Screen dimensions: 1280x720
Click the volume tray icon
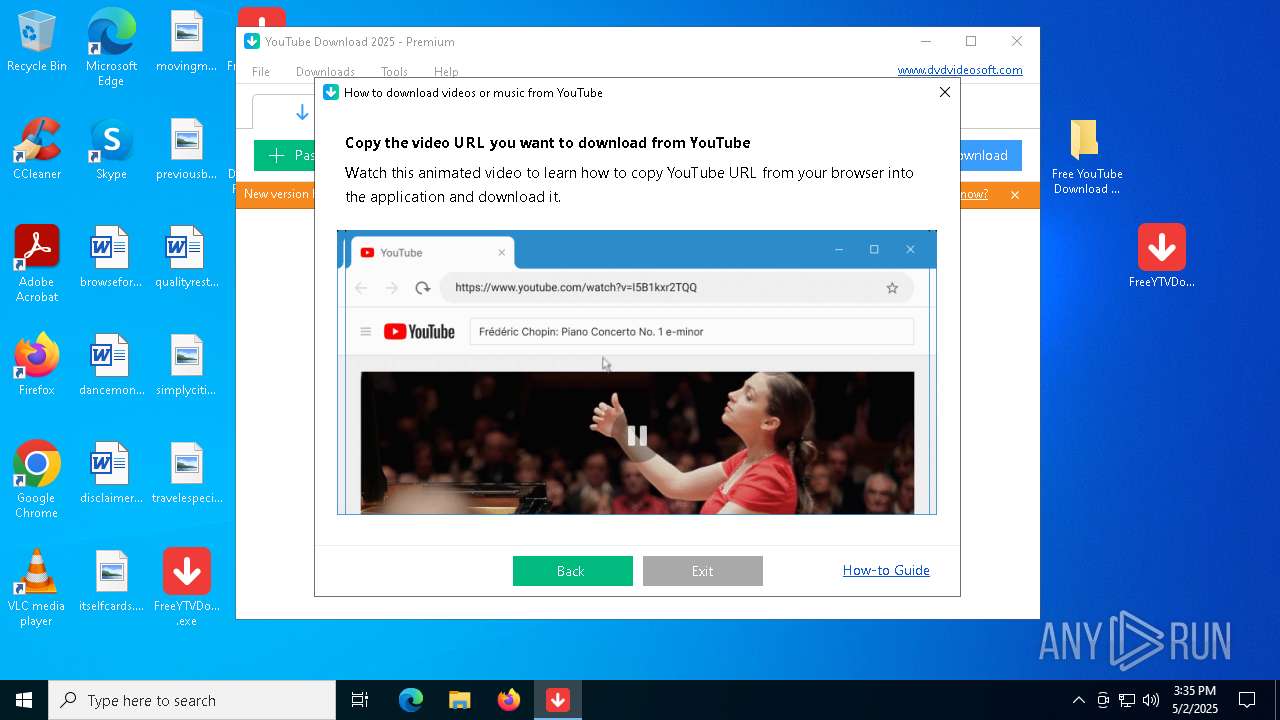(1151, 700)
